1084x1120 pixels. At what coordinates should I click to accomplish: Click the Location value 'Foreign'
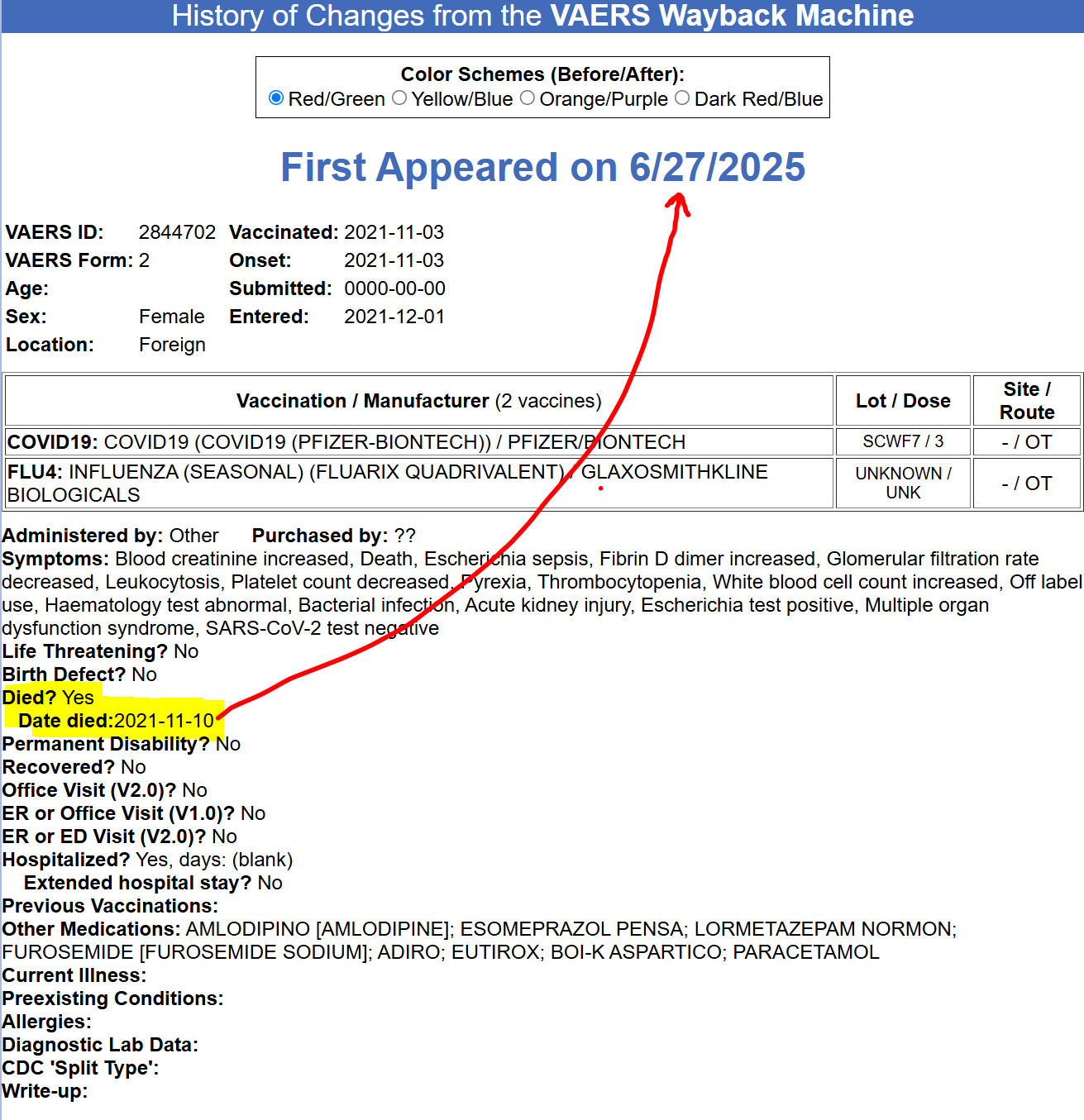pos(172,345)
